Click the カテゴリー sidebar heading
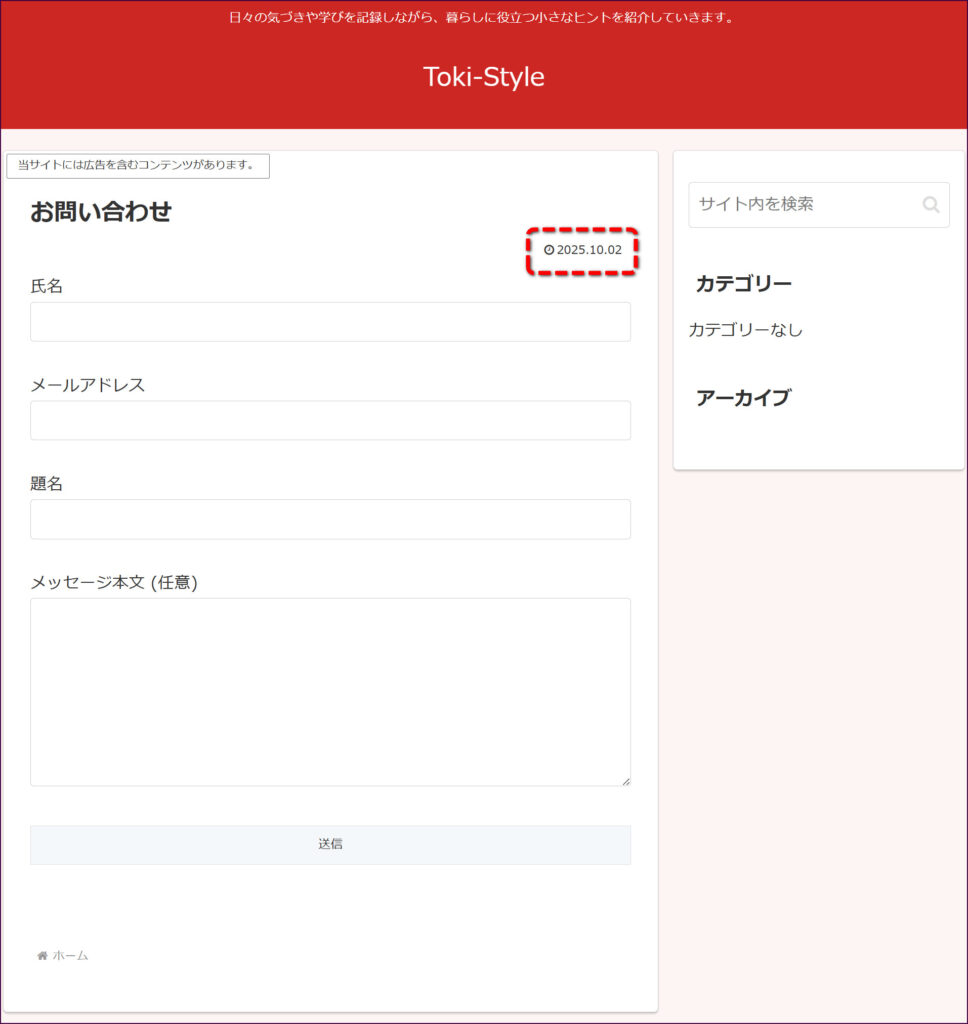968x1024 pixels. [x=743, y=284]
